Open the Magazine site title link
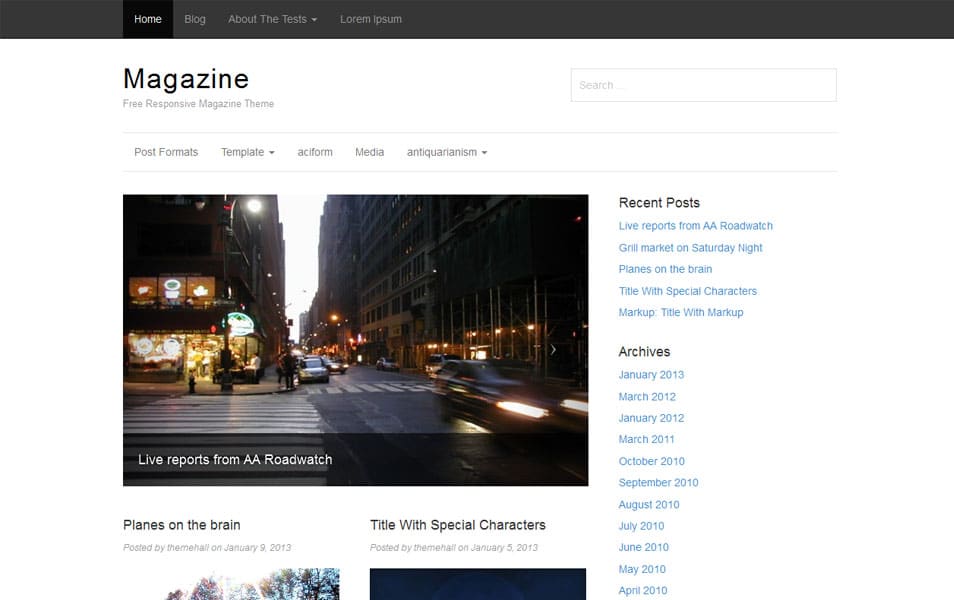The image size is (954, 600). [x=185, y=78]
